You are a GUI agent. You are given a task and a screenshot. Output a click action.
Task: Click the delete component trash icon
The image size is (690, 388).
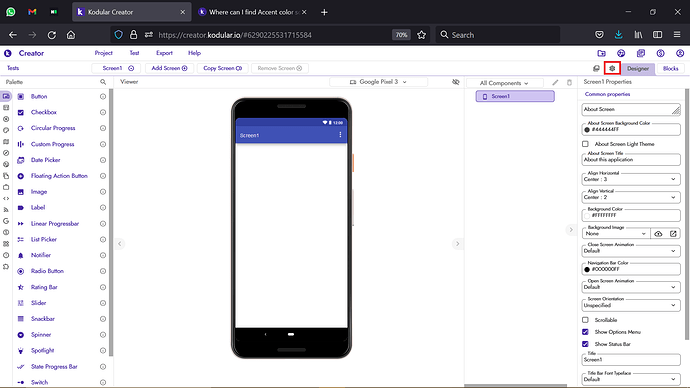569,83
